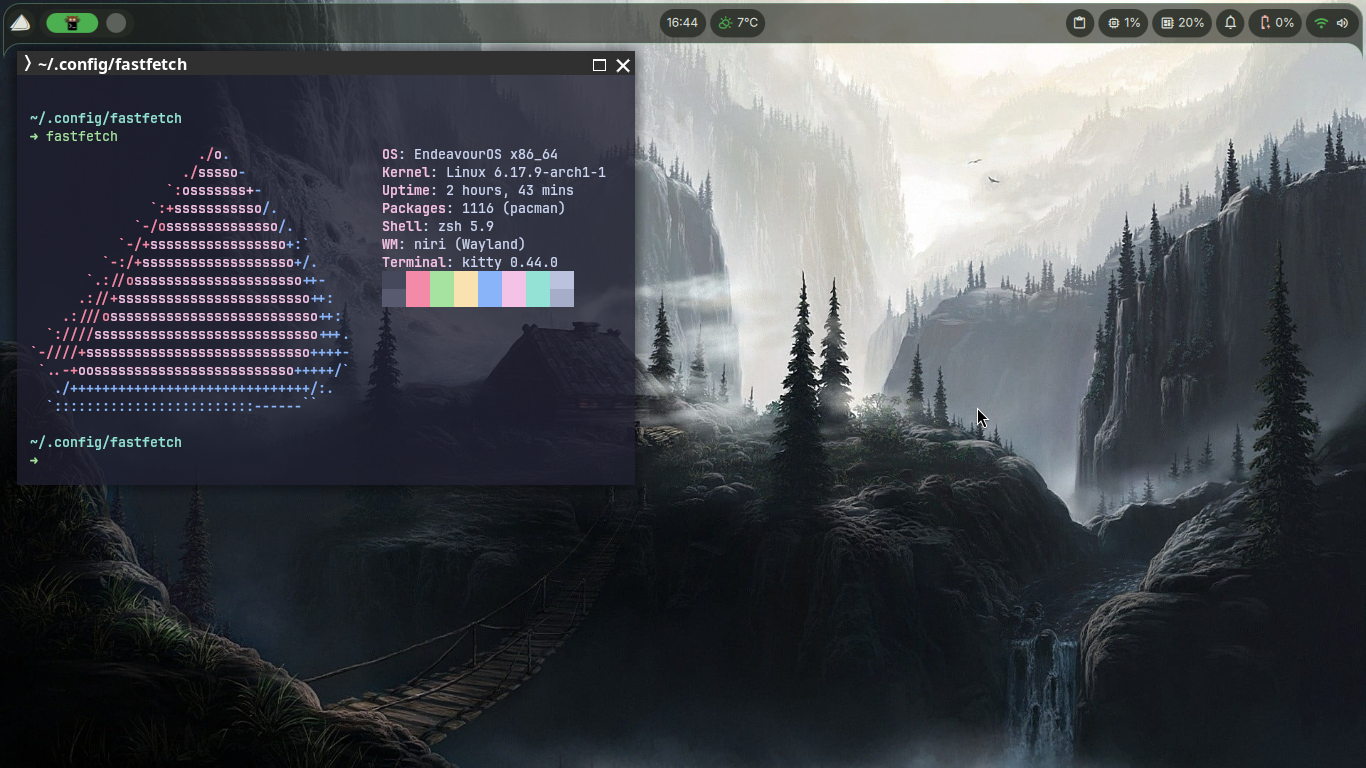Open the clipboard manager in the top bar
This screenshot has height=768, width=1366.
1079,22
